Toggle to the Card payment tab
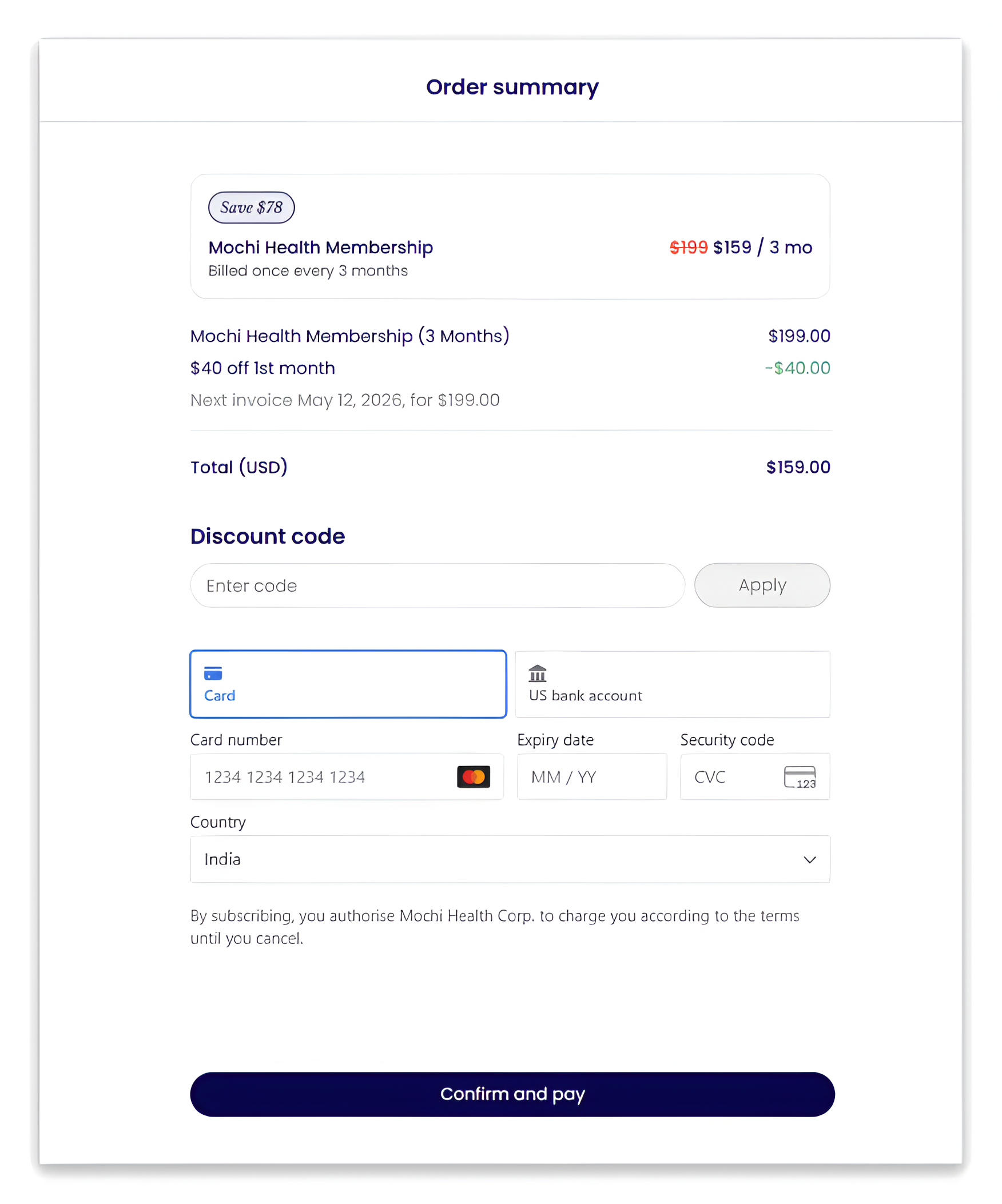This screenshot has height=1204, width=1002. 348,684
